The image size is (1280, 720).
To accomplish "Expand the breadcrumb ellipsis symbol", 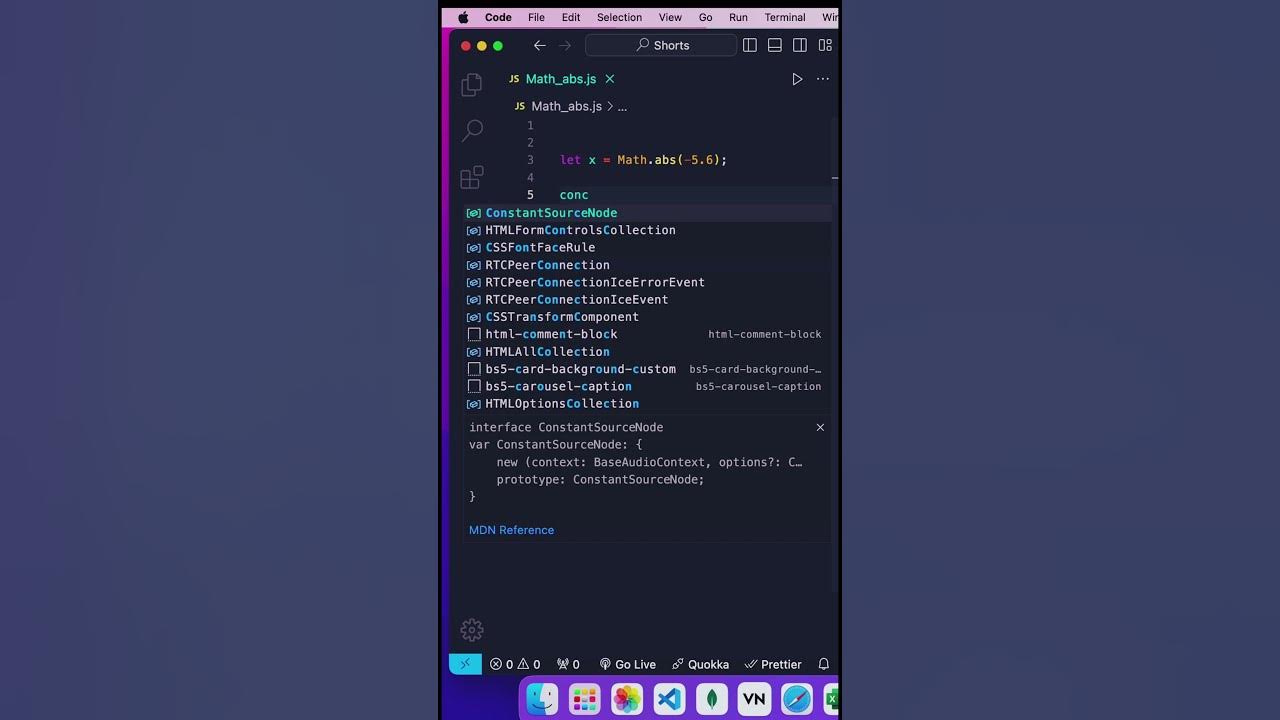I will [x=622, y=106].
